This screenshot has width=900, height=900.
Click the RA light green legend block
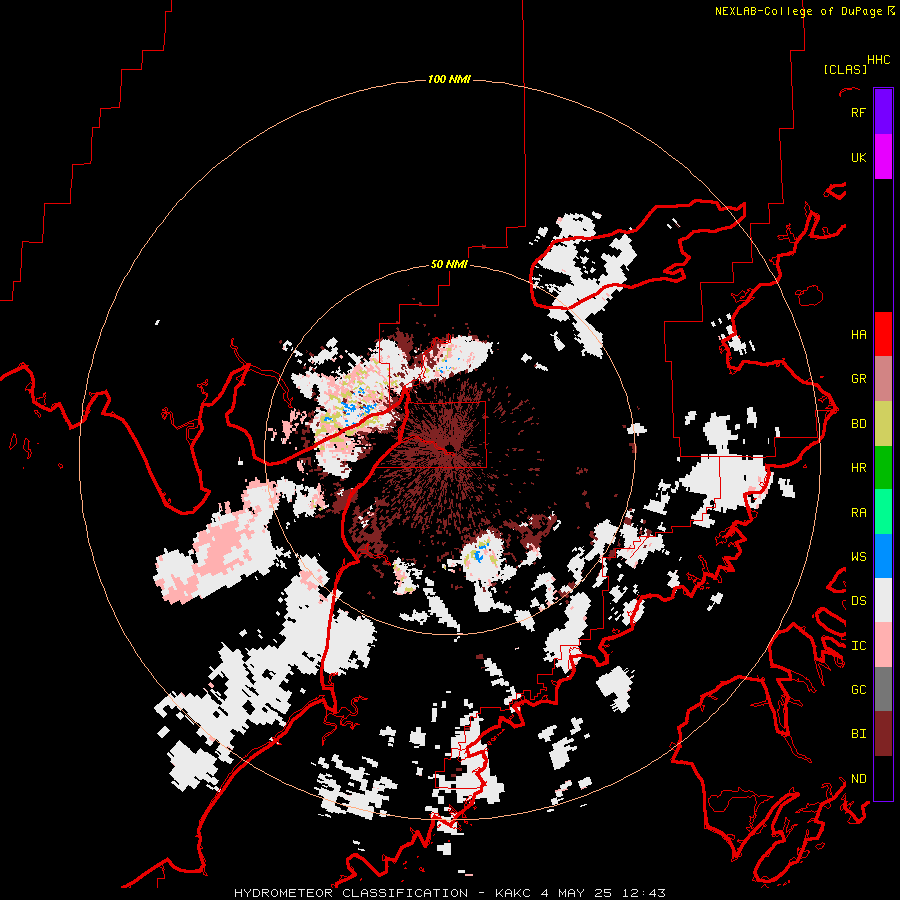click(x=883, y=512)
